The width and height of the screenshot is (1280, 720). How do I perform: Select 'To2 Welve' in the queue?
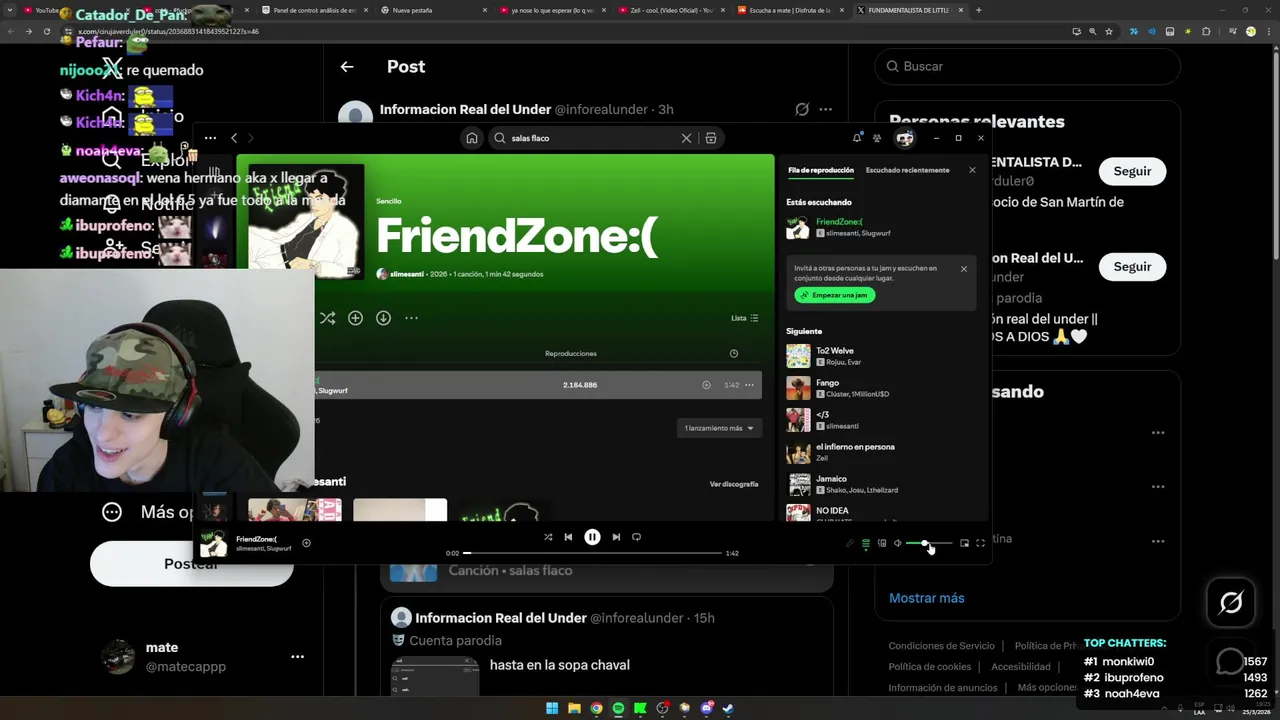coord(880,356)
